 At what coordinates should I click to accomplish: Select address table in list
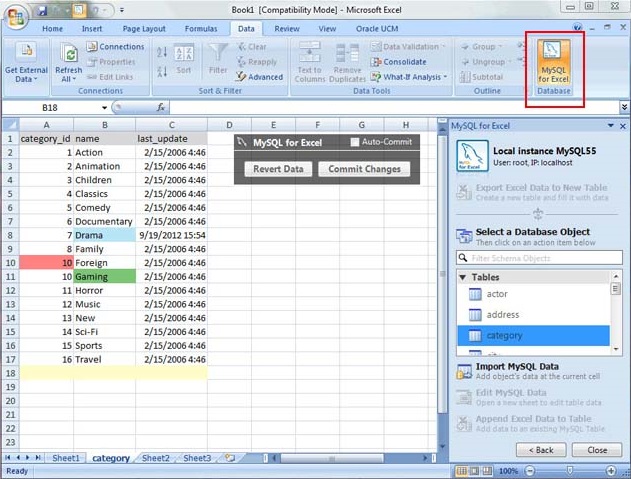pos(534,315)
